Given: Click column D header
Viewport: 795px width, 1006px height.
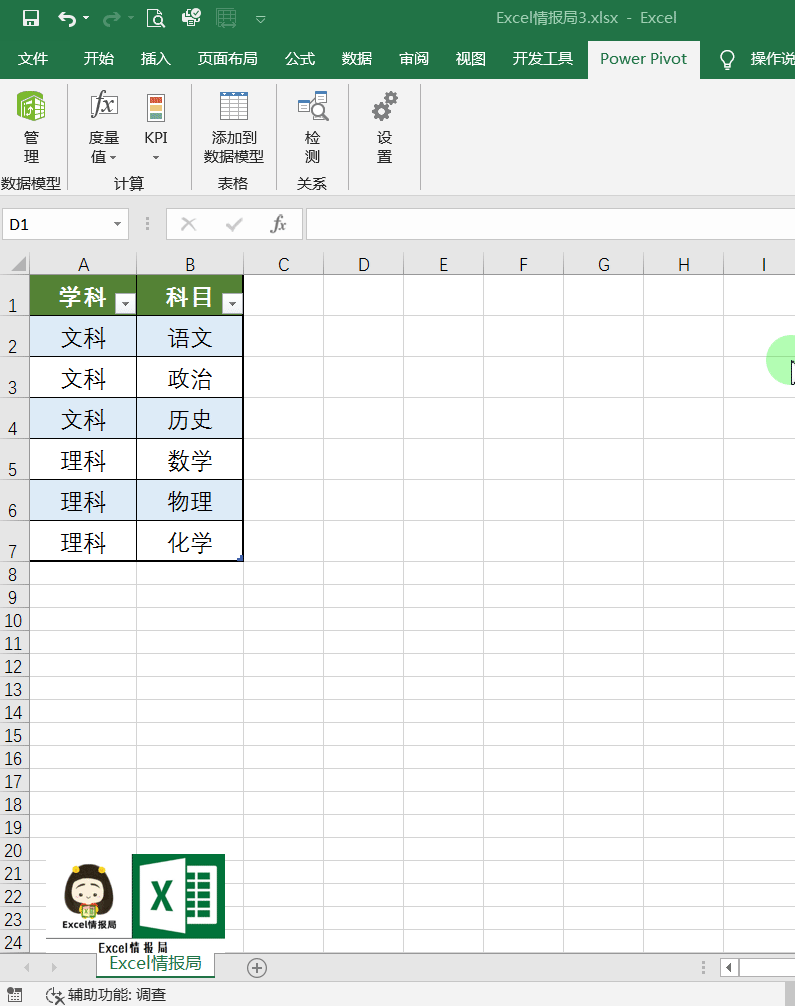Looking at the screenshot, I should pos(363,264).
